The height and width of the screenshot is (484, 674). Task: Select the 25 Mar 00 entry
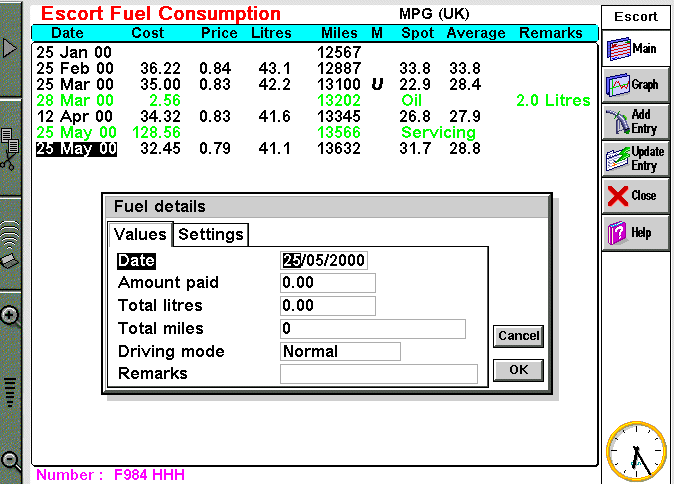point(314,84)
